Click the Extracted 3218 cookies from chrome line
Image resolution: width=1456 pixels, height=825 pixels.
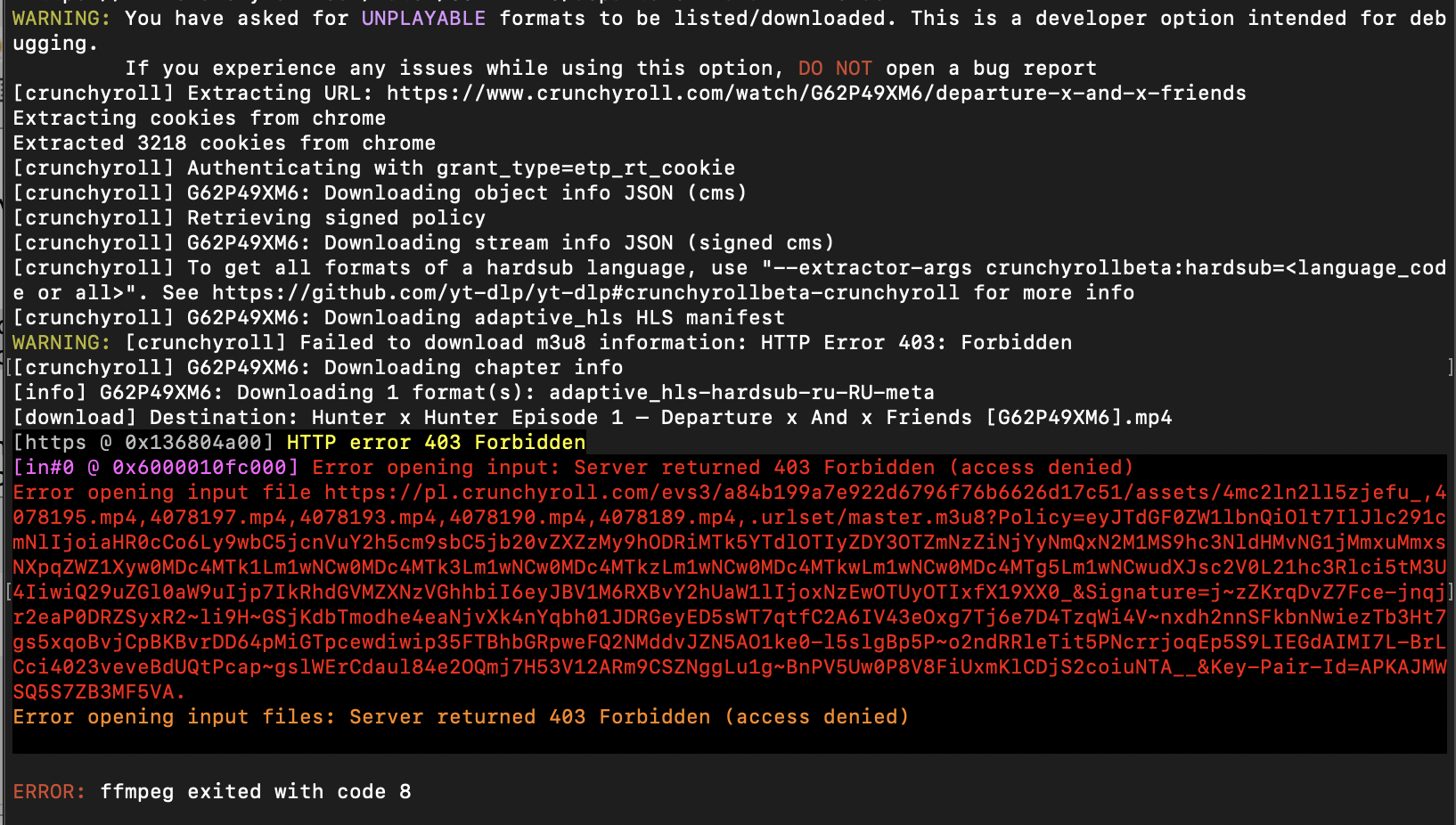point(224,143)
